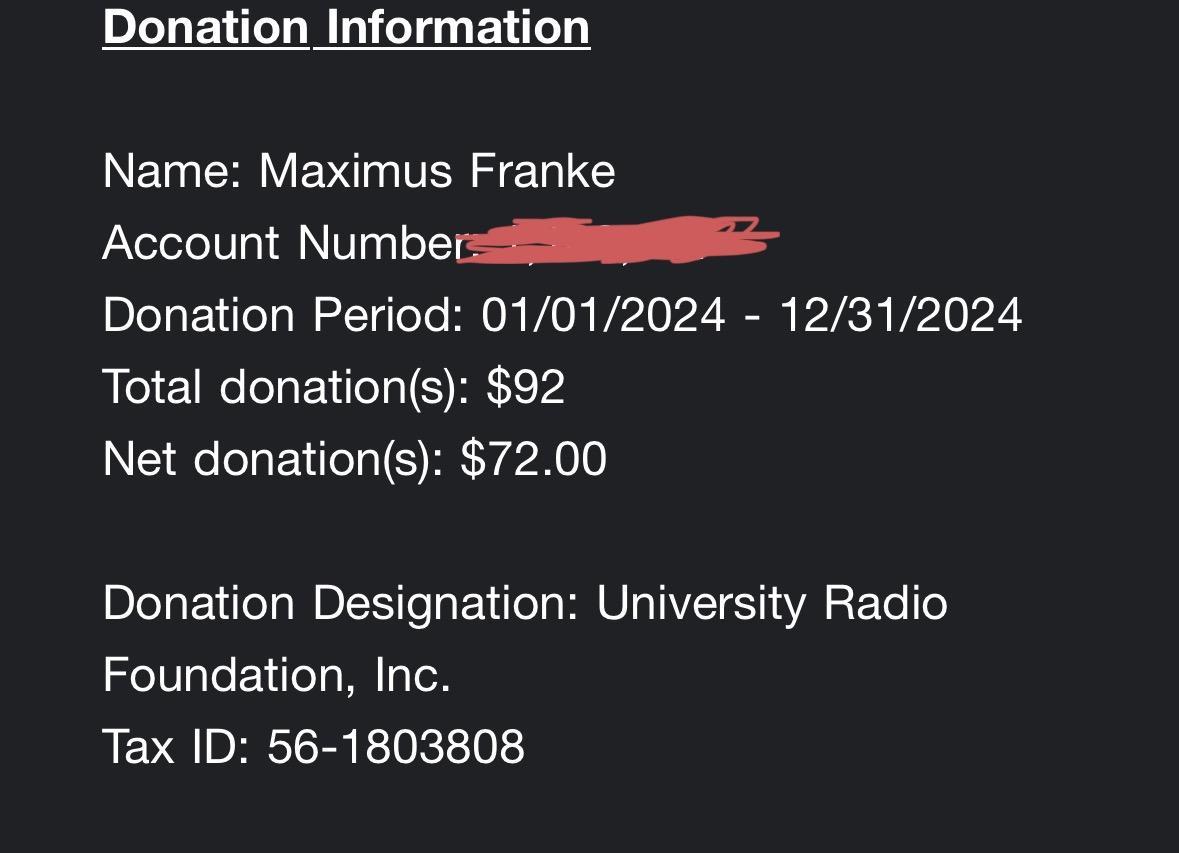The image size is (1179, 853).
Task: Click the end date 12/31/2024
Action: pyautogui.click(x=900, y=315)
